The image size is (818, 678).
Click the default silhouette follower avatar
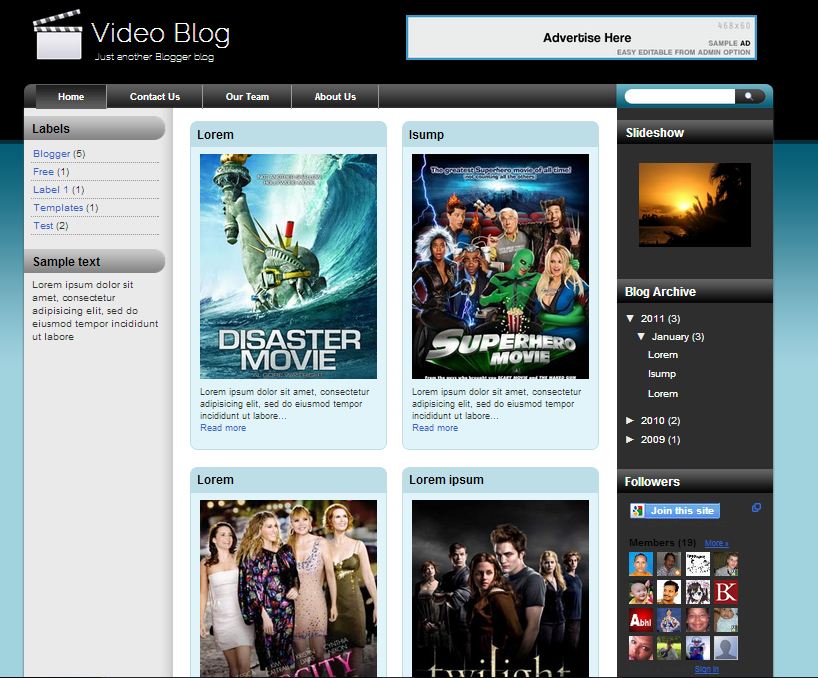coord(726,648)
